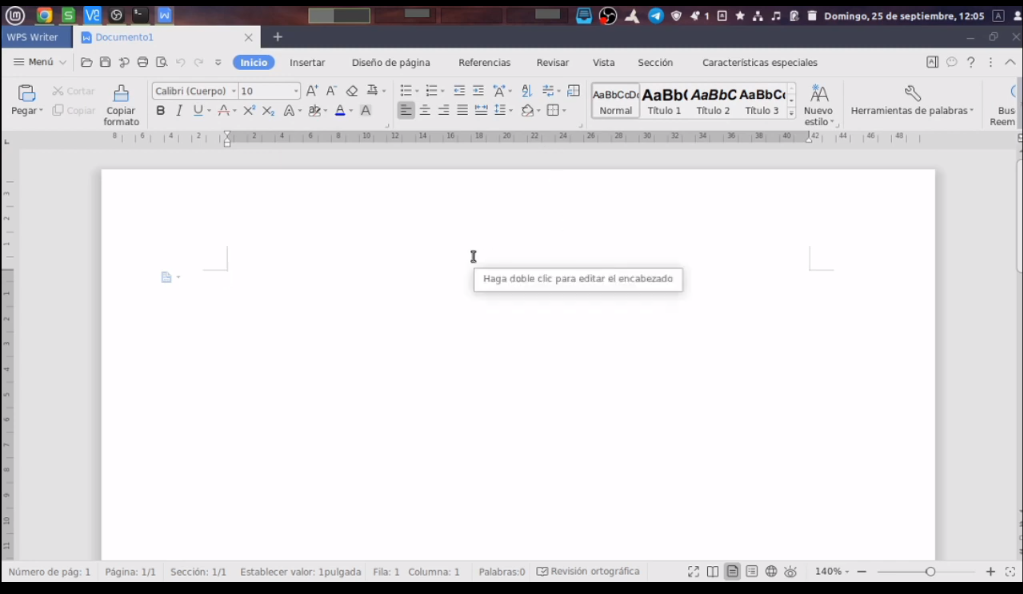1023x594 pixels.
Task: Increase paragraph indent
Action: click(478, 91)
